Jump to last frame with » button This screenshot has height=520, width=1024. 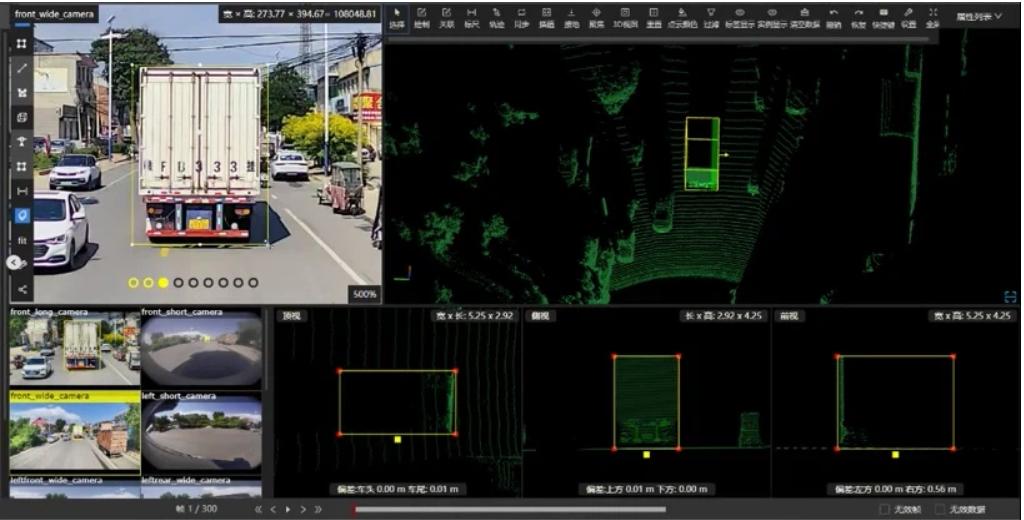tap(318, 509)
